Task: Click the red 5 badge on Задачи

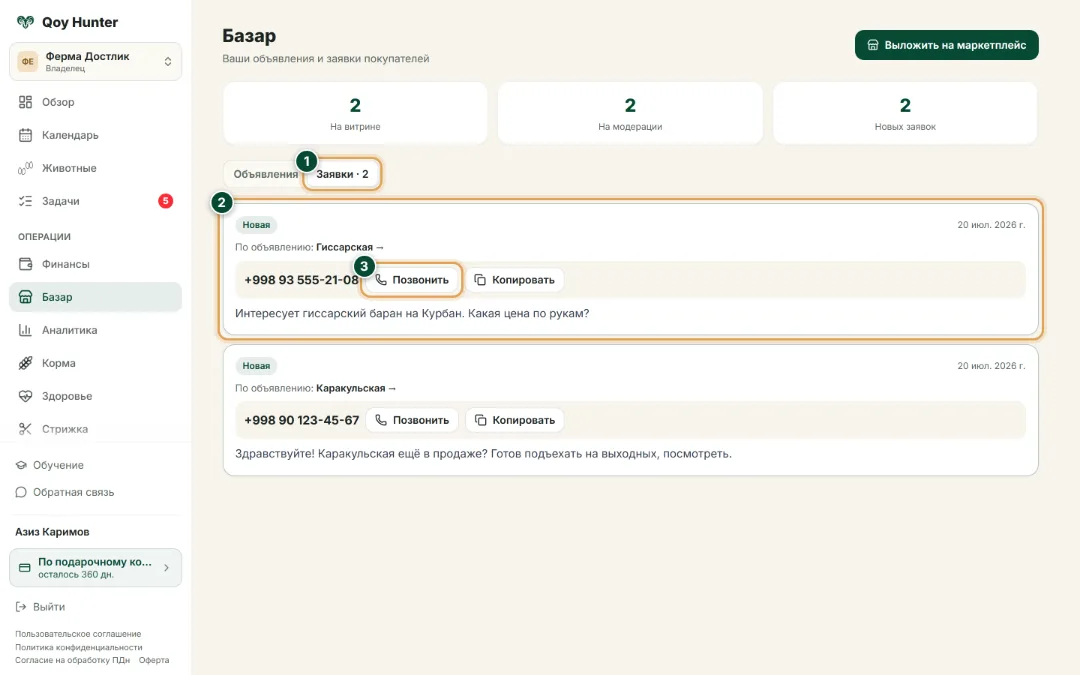Action: pos(165,201)
